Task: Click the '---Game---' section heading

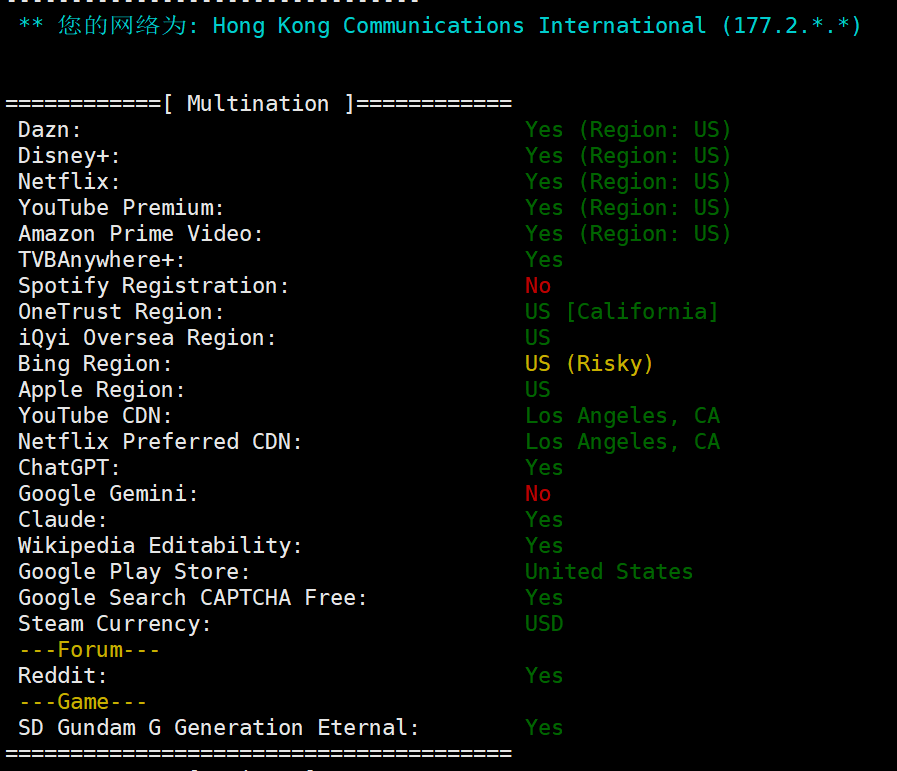Action: (x=83, y=702)
